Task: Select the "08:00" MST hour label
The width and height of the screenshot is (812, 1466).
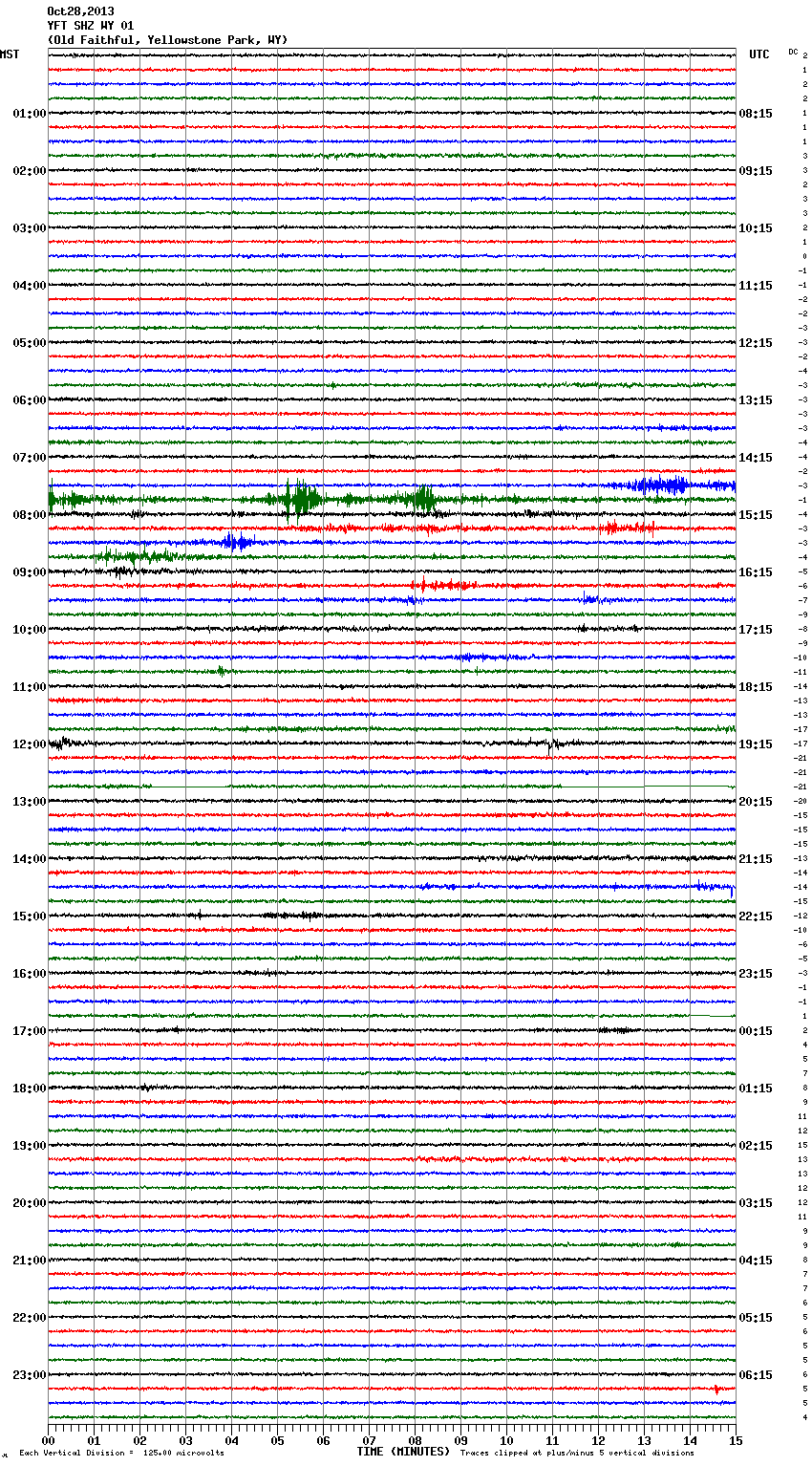Action: [30, 515]
